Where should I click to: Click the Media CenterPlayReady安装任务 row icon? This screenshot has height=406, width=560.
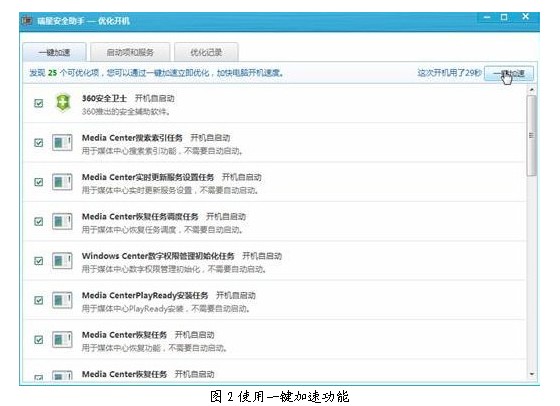click(x=62, y=300)
